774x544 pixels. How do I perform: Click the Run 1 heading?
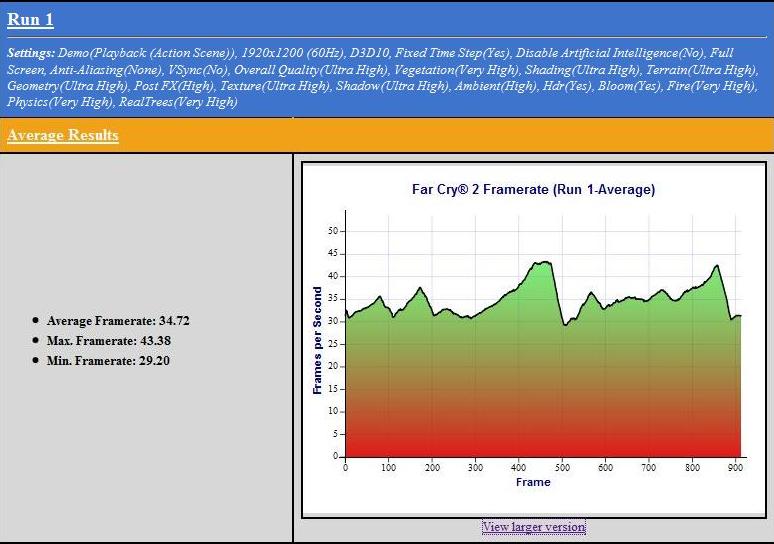pyautogui.click(x=30, y=20)
